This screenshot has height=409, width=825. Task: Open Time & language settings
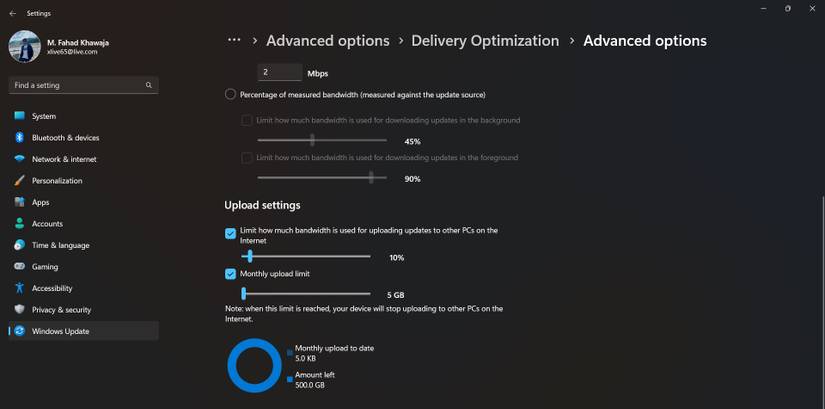point(60,245)
